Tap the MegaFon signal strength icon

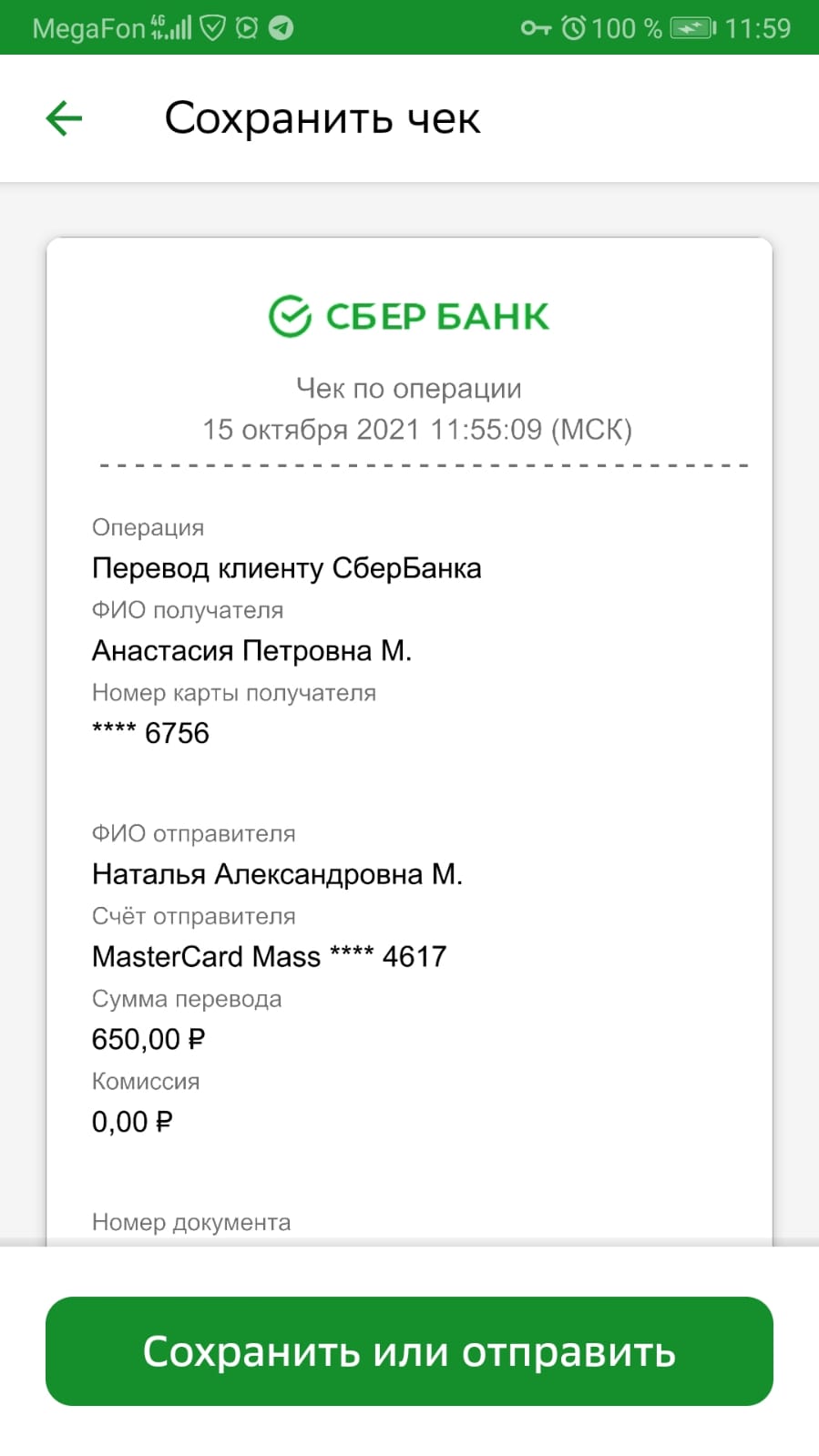tap(171, 28)
